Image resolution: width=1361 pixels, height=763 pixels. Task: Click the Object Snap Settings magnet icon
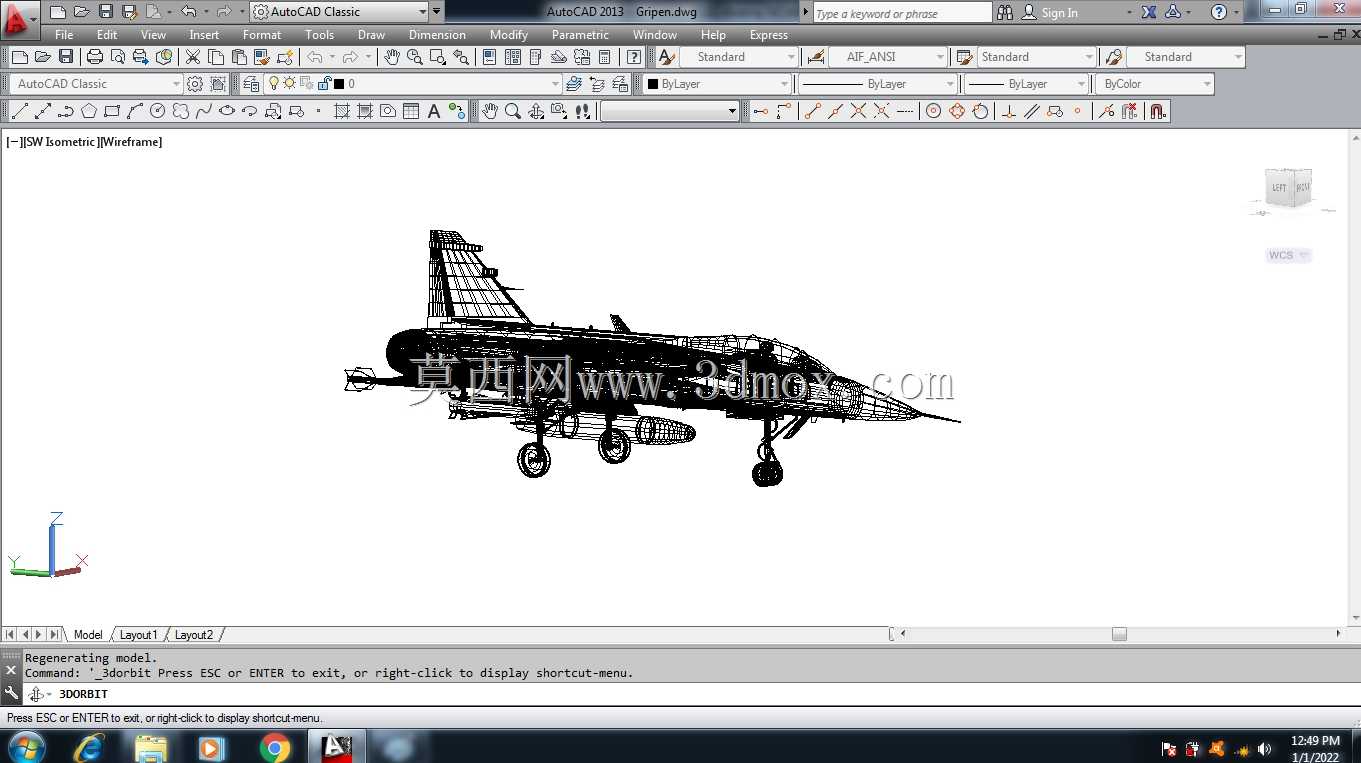coord(1158,111)
